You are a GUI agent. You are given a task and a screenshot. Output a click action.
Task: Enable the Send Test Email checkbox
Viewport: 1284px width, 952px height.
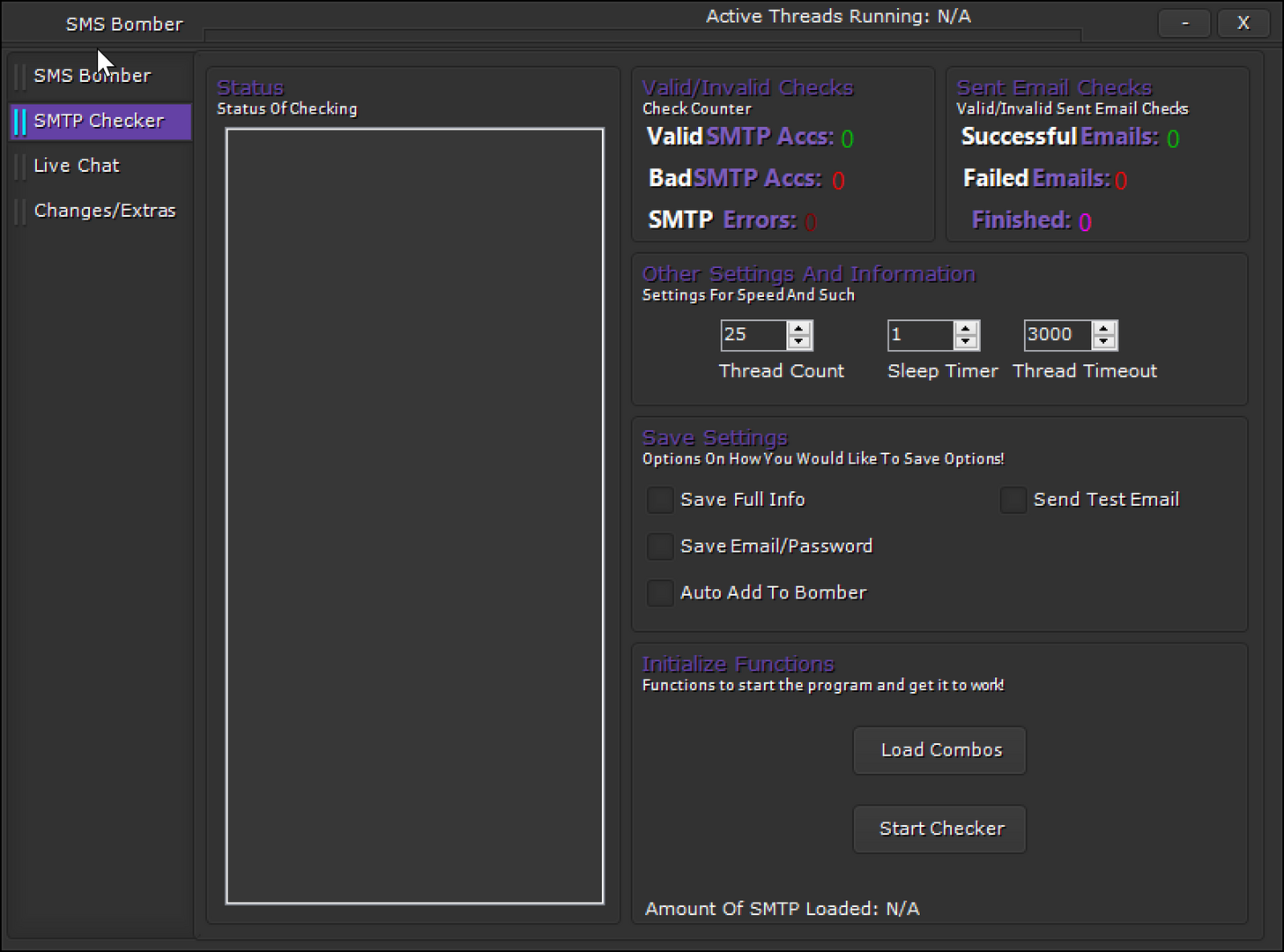point(1013,500)
